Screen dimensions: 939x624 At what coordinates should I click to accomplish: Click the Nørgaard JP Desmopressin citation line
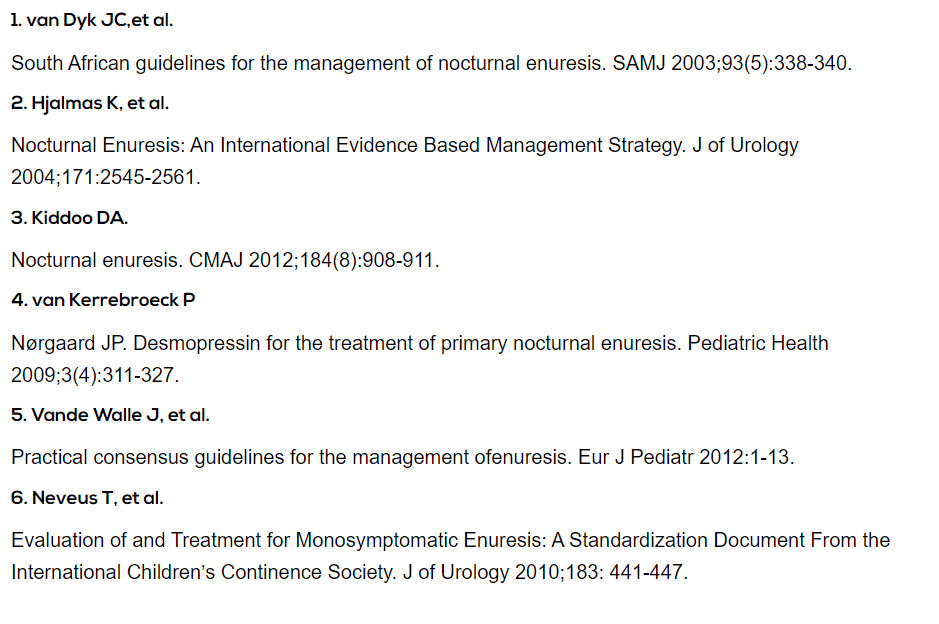click(420, 343)
